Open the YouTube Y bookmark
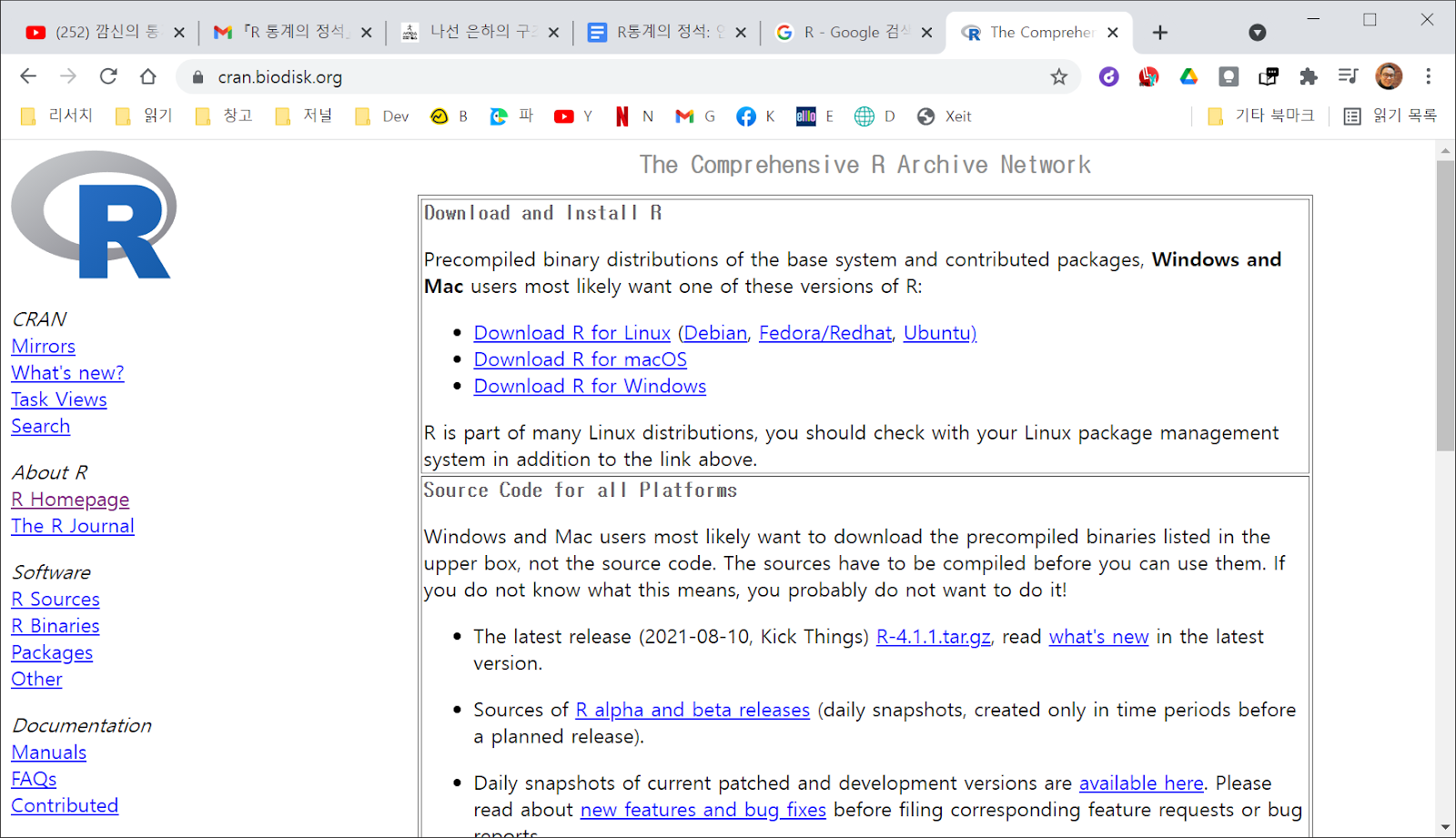Viewport: 1456px width, 838px height. pos(573,116)
